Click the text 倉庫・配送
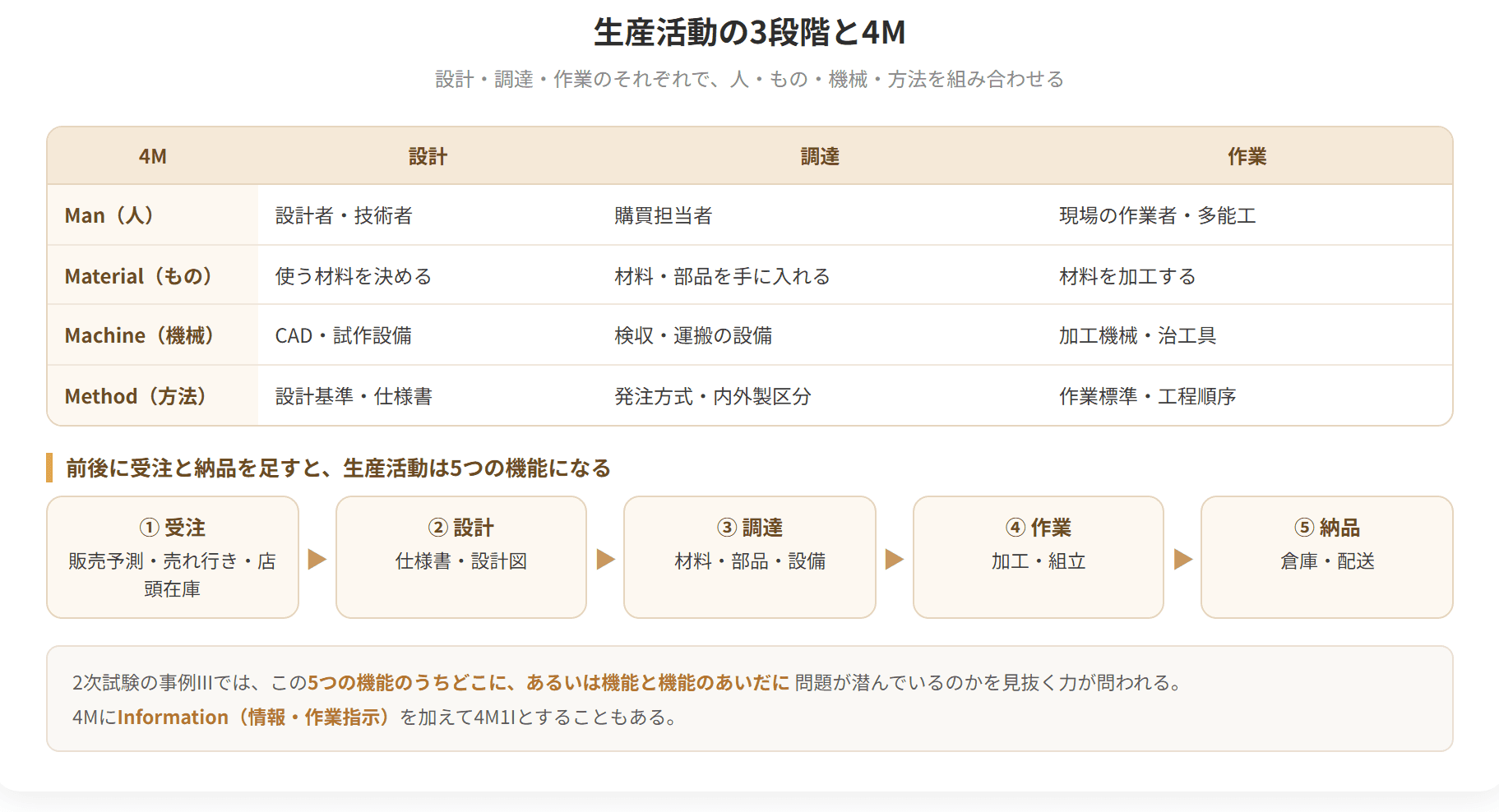The image size is (1499, 812). pyautogui.click(x=1327, y=561)
